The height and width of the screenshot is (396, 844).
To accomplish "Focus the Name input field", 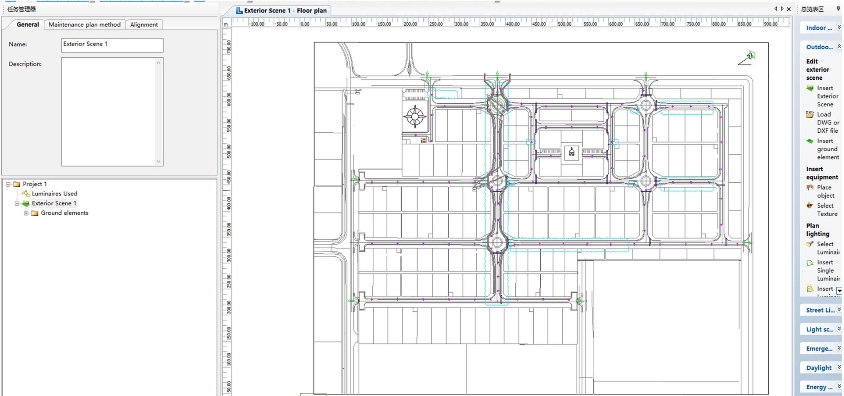I will pos(112,45).
